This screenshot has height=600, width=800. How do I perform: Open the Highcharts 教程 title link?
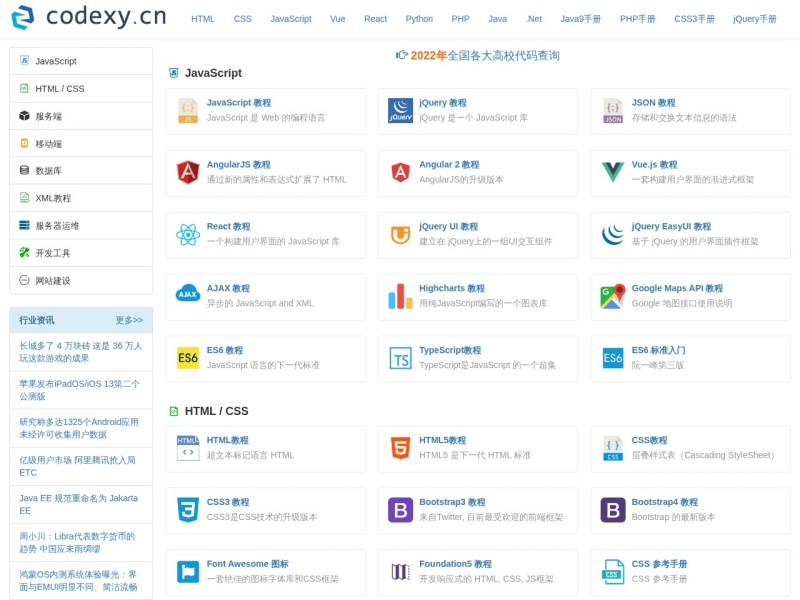[452, 288]
